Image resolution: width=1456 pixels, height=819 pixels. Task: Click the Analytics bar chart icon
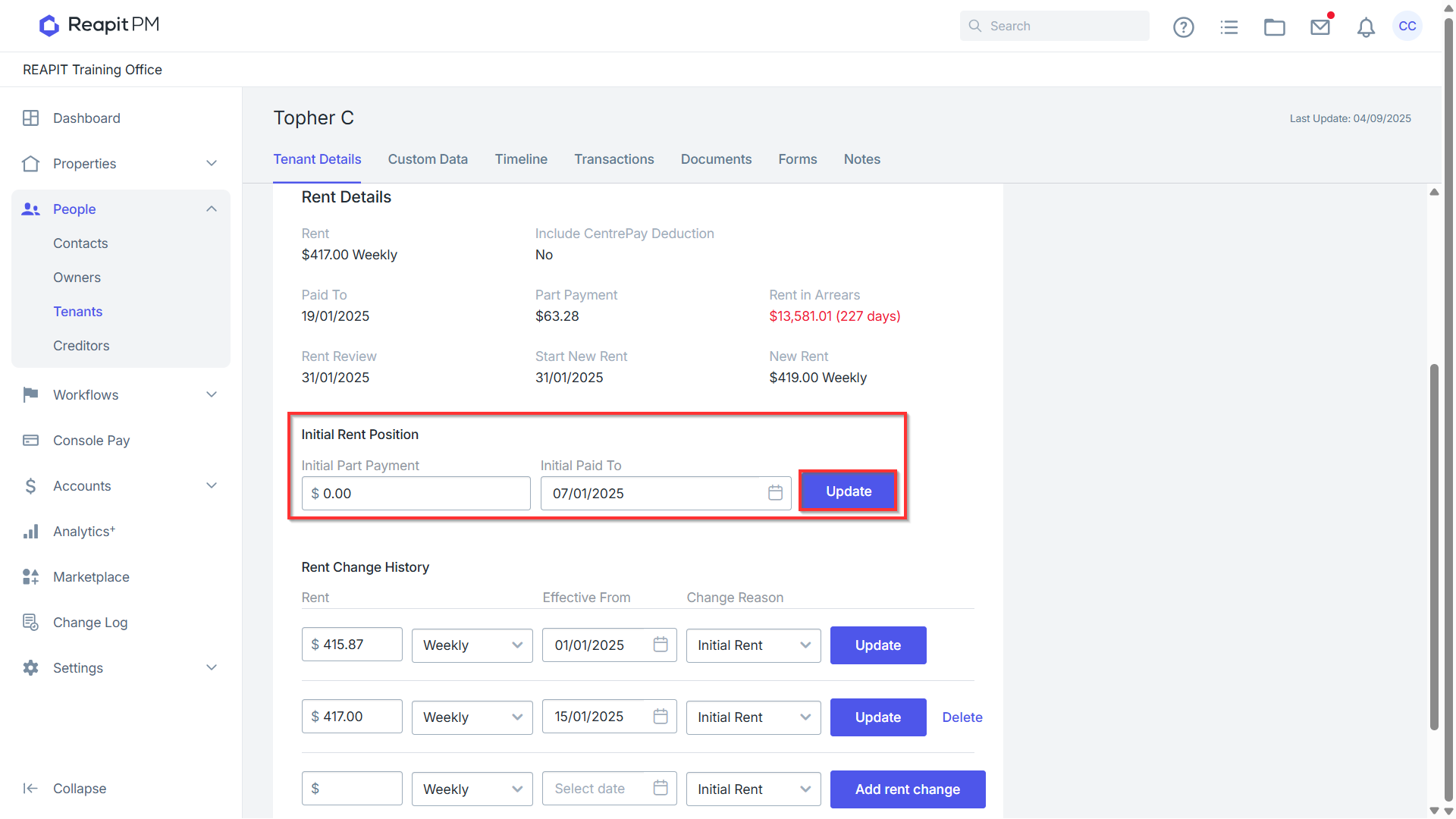point(31,532)
